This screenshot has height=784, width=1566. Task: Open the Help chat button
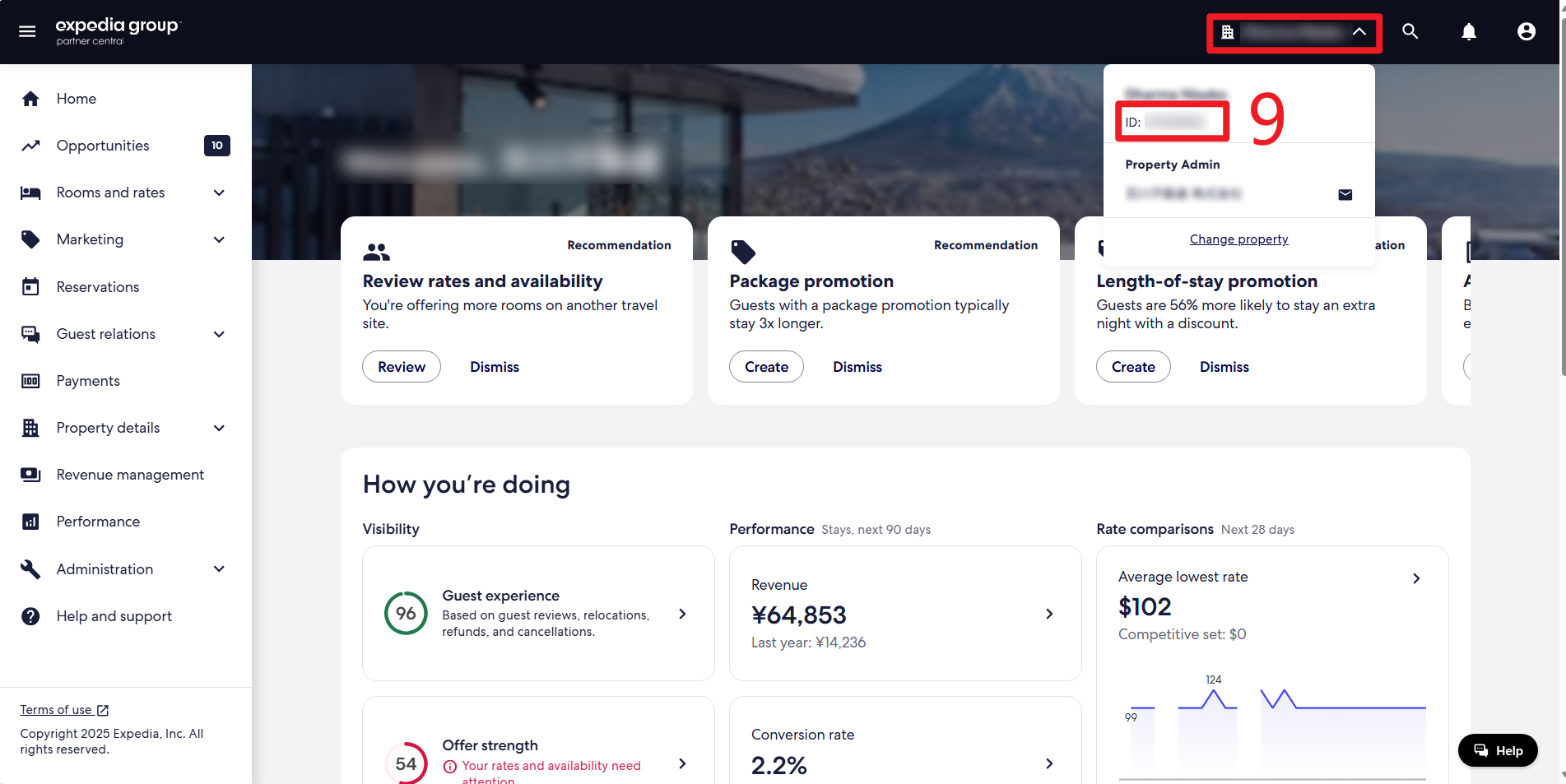tap(1497, 750)
